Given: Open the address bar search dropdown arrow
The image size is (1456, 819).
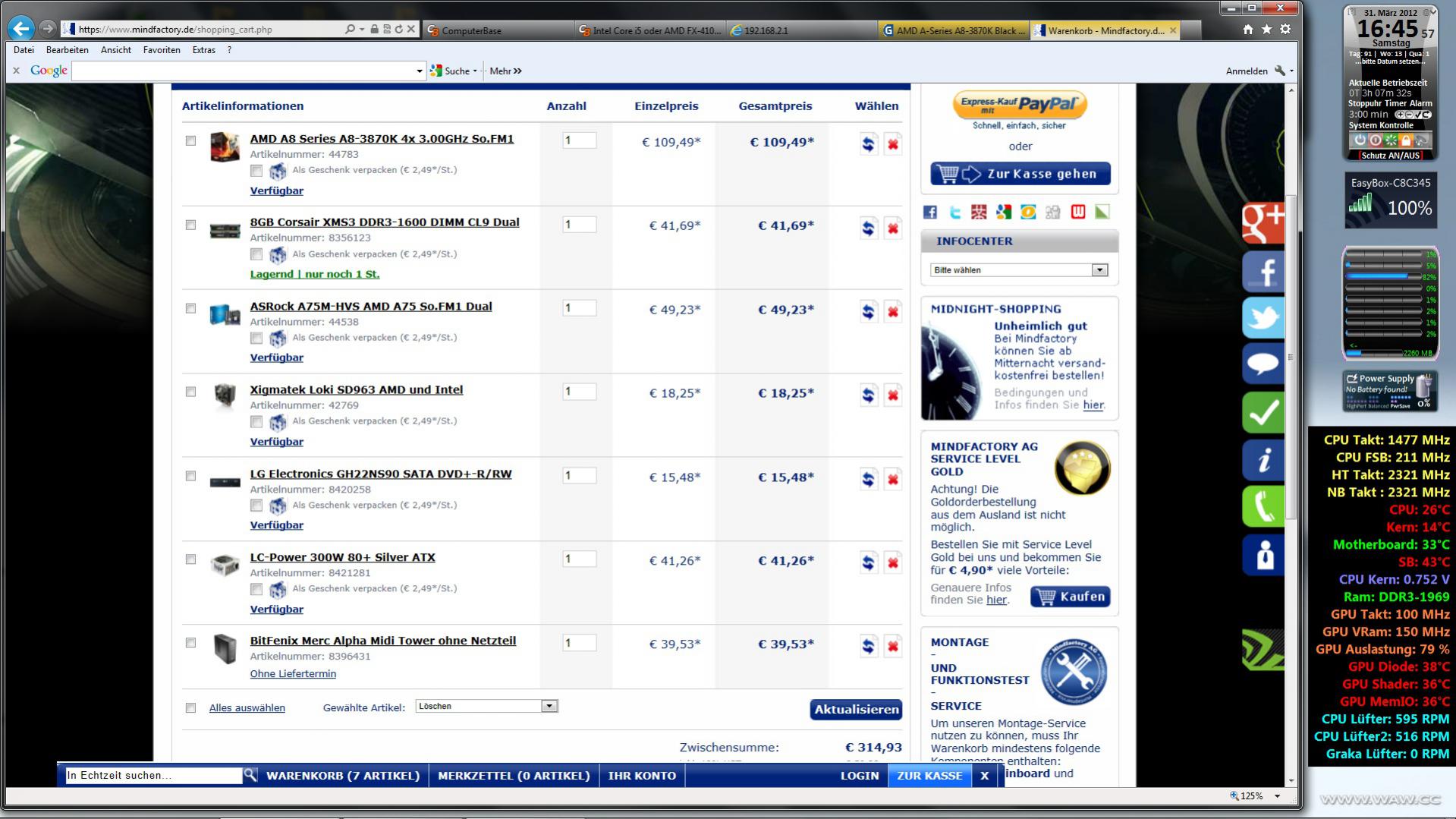Looking at the screenshot, I should click(361, 29).
